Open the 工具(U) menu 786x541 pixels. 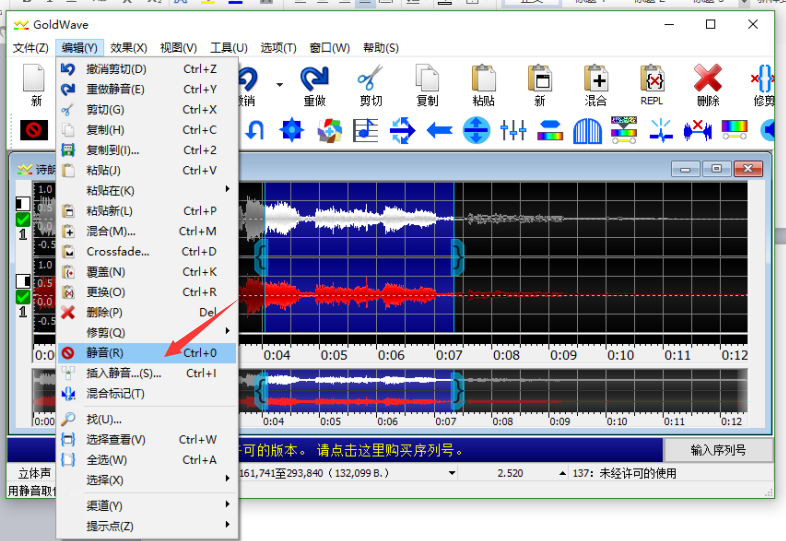click(x=229, y=48)
